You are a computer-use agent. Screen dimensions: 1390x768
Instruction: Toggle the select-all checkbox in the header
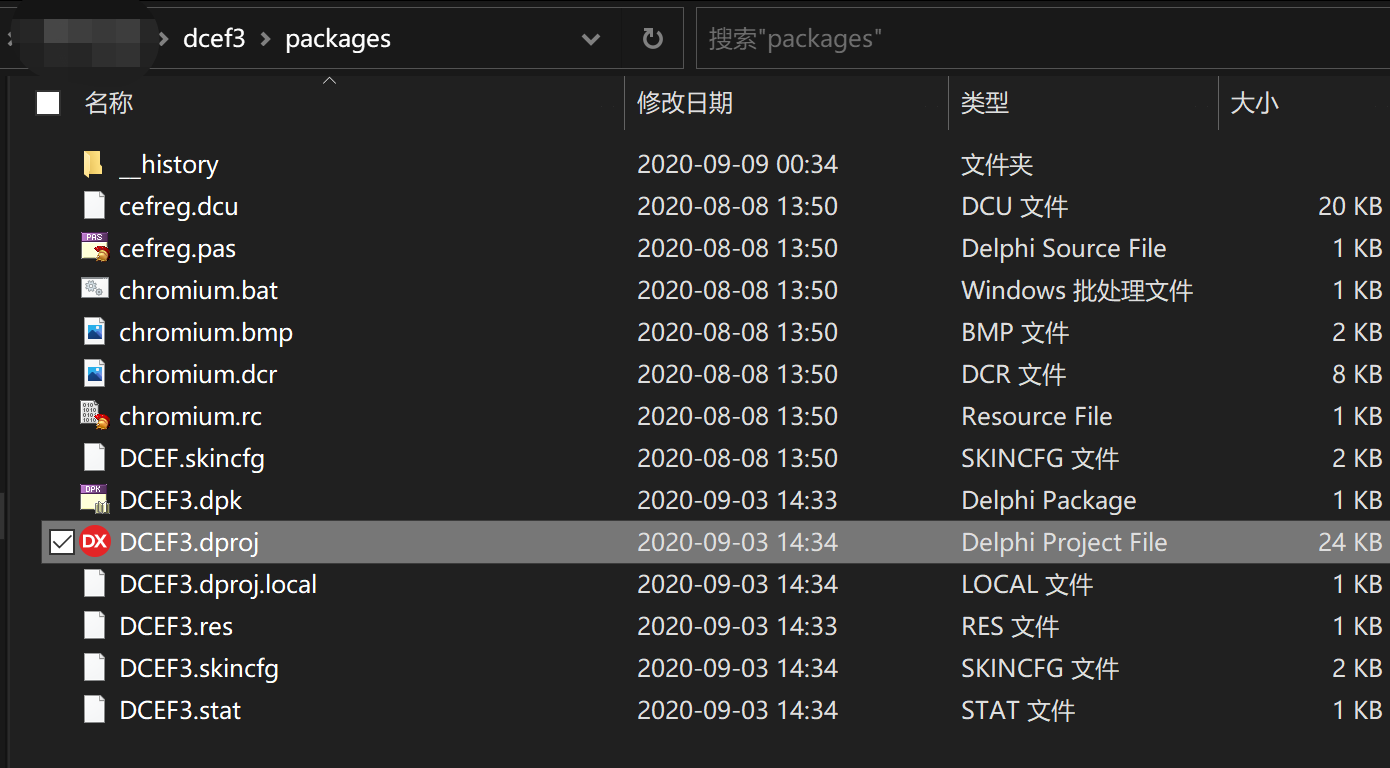[48, 103]
